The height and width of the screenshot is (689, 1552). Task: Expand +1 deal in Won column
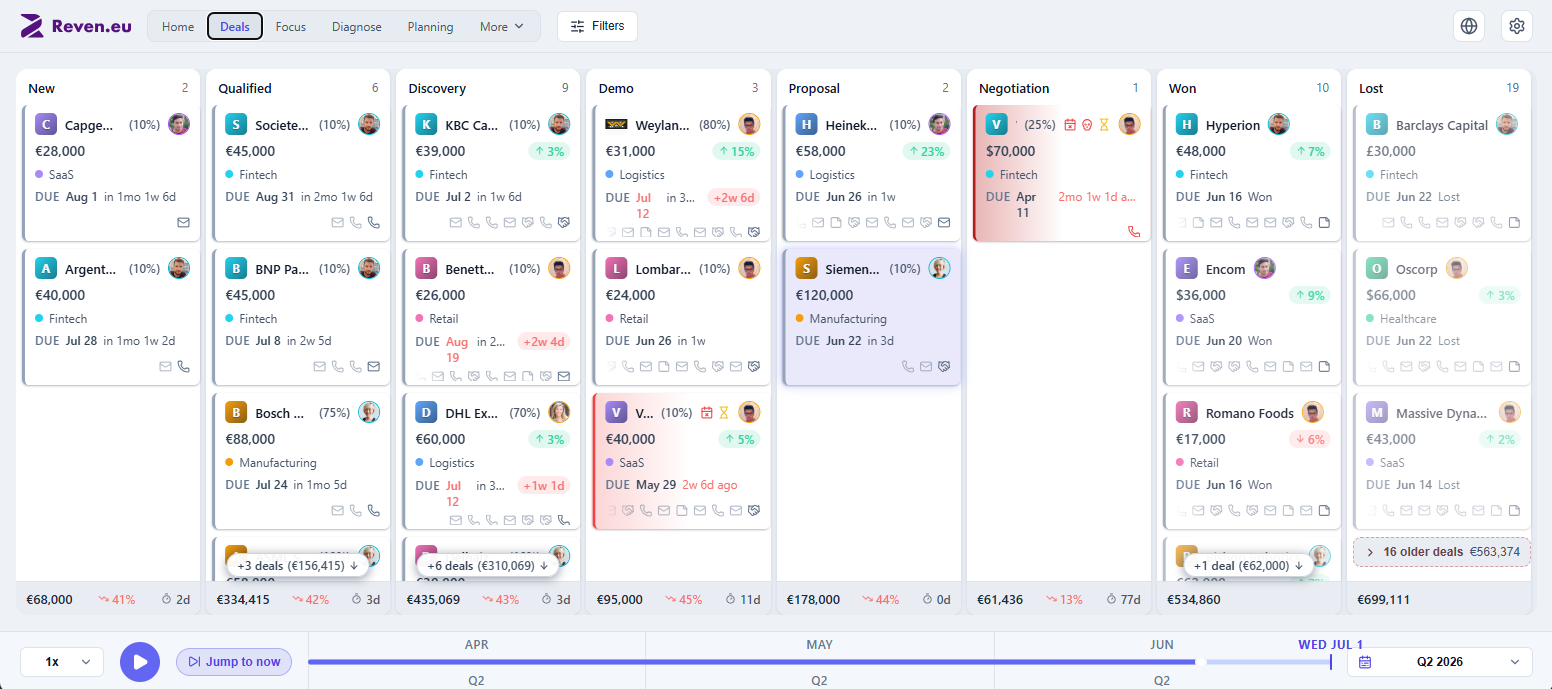1248,565
